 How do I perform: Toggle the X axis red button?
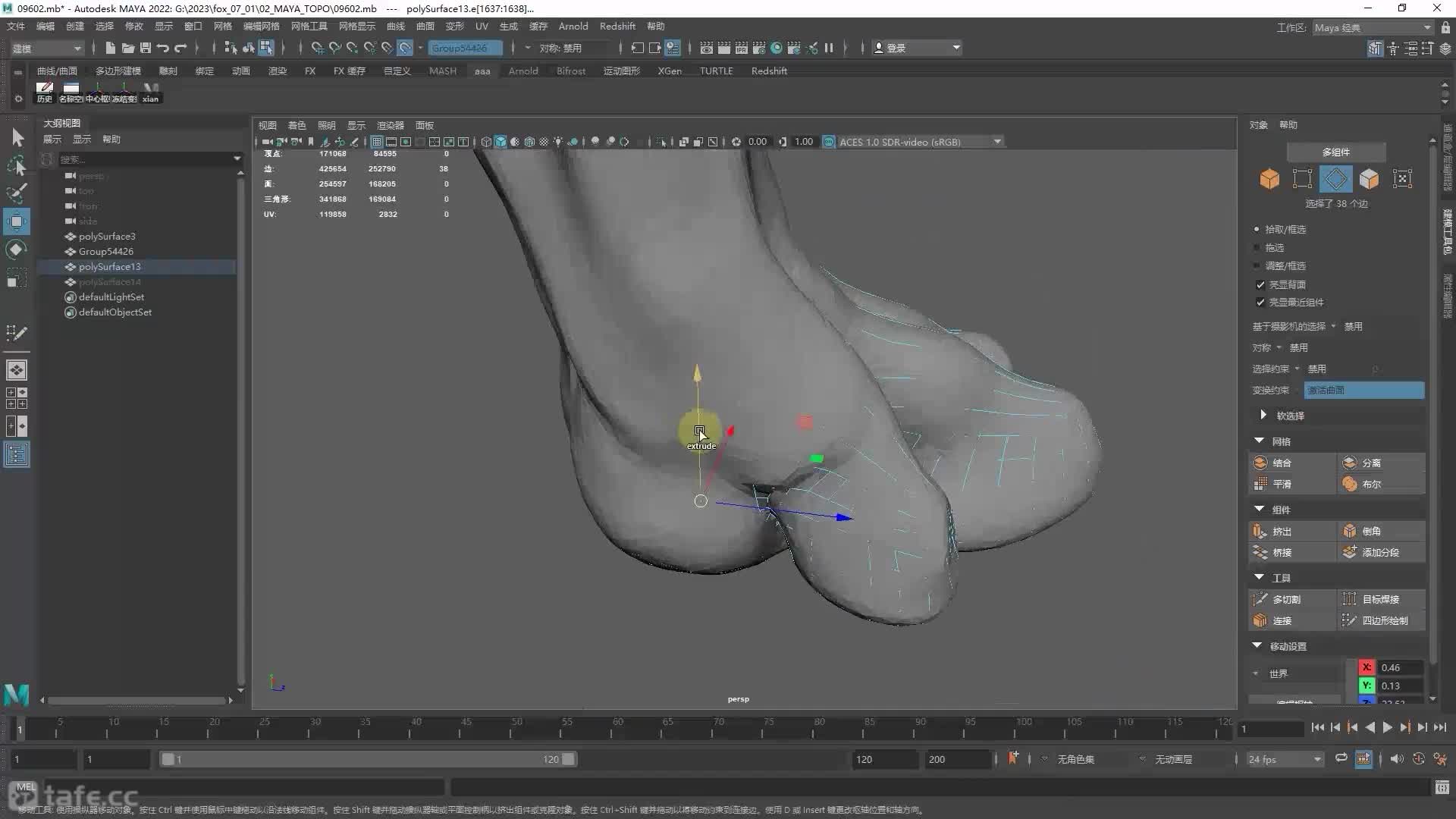tap(1367, 667)
